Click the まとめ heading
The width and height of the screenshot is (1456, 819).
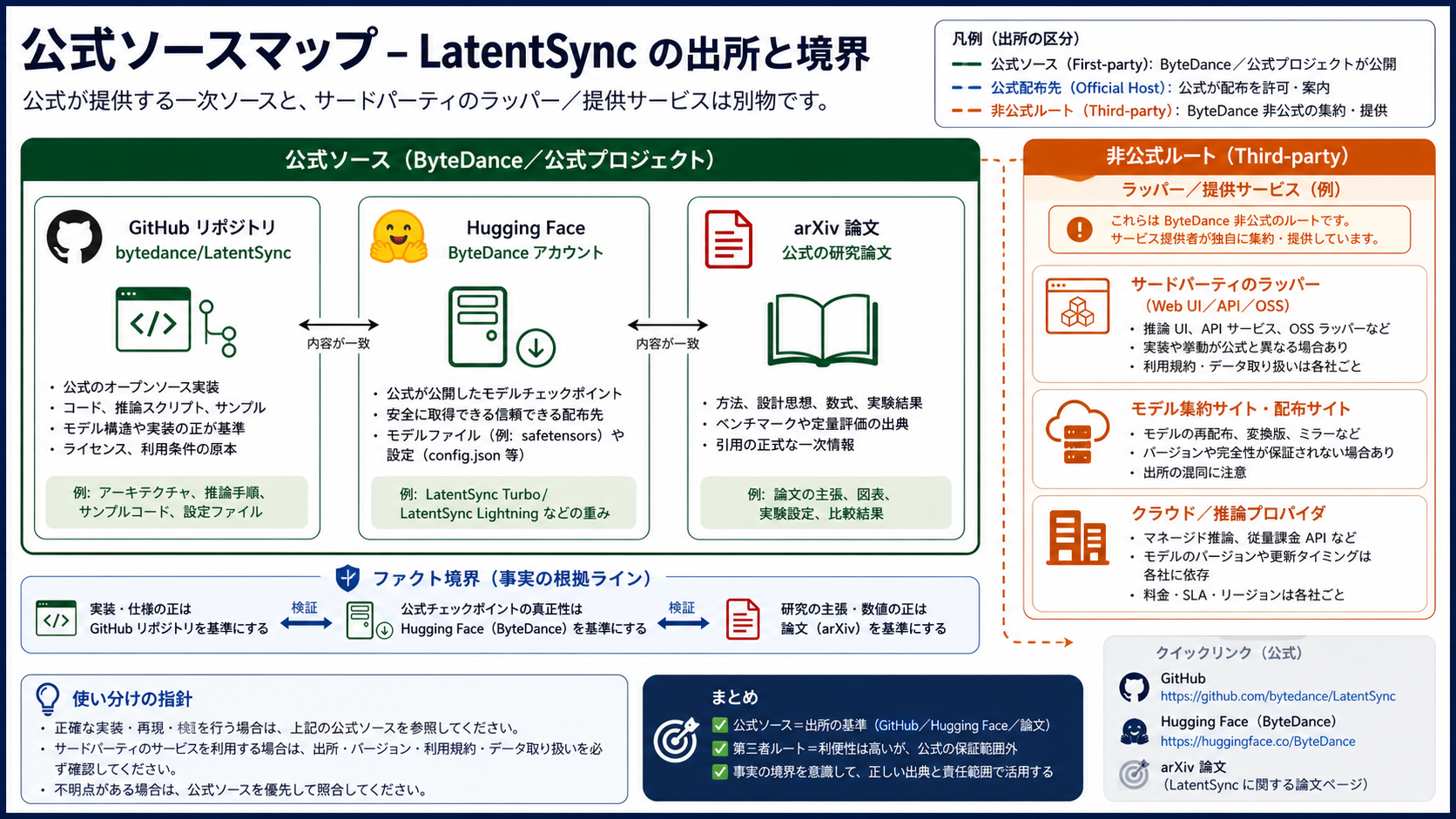click(x=734, y=697)
